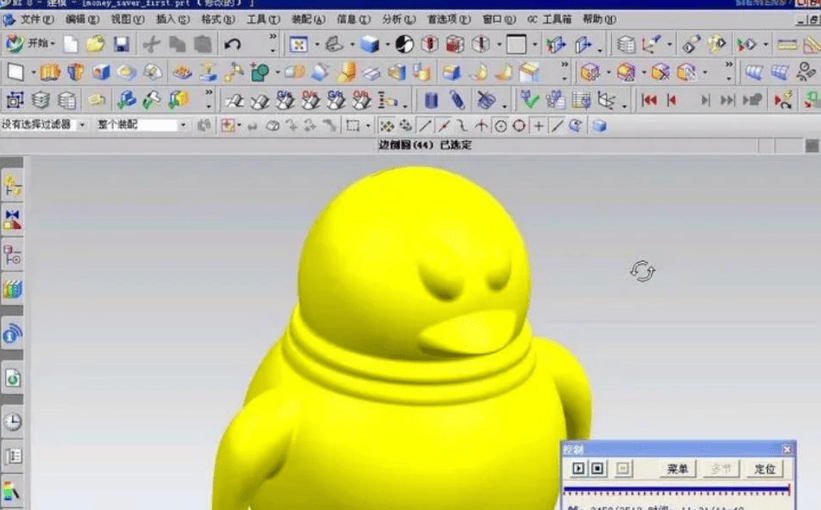Click the spreadsheet grid icon
821x510 pixels.
[x=581, y=99]
